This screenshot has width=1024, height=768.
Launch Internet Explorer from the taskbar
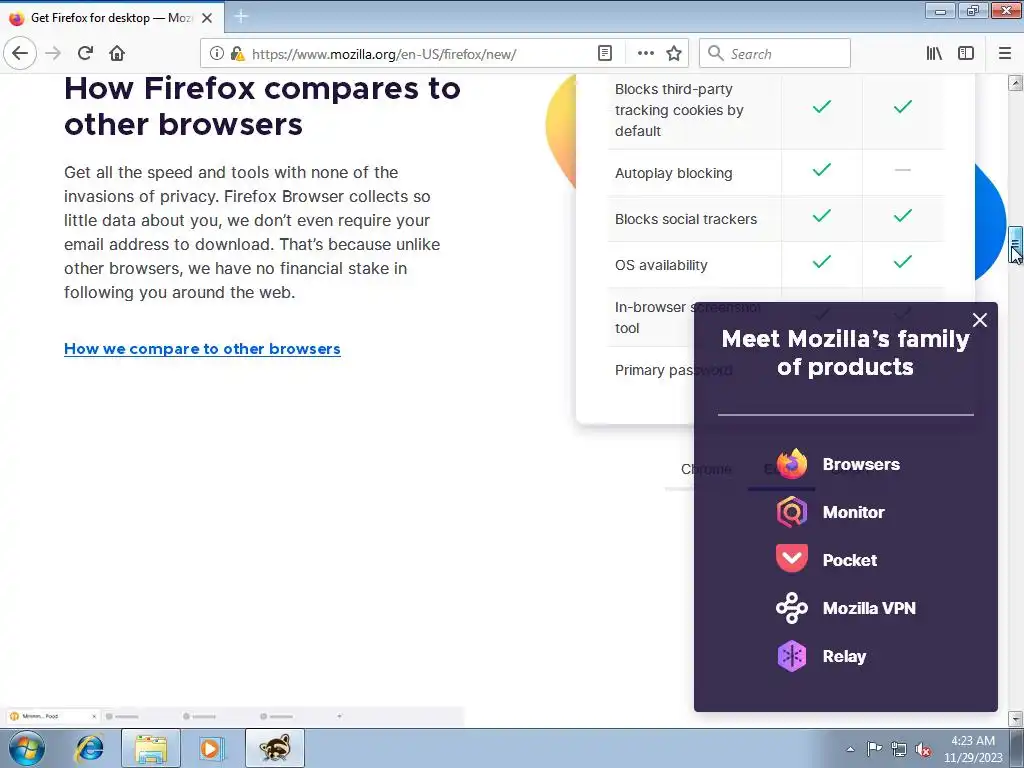coord(89,748)
